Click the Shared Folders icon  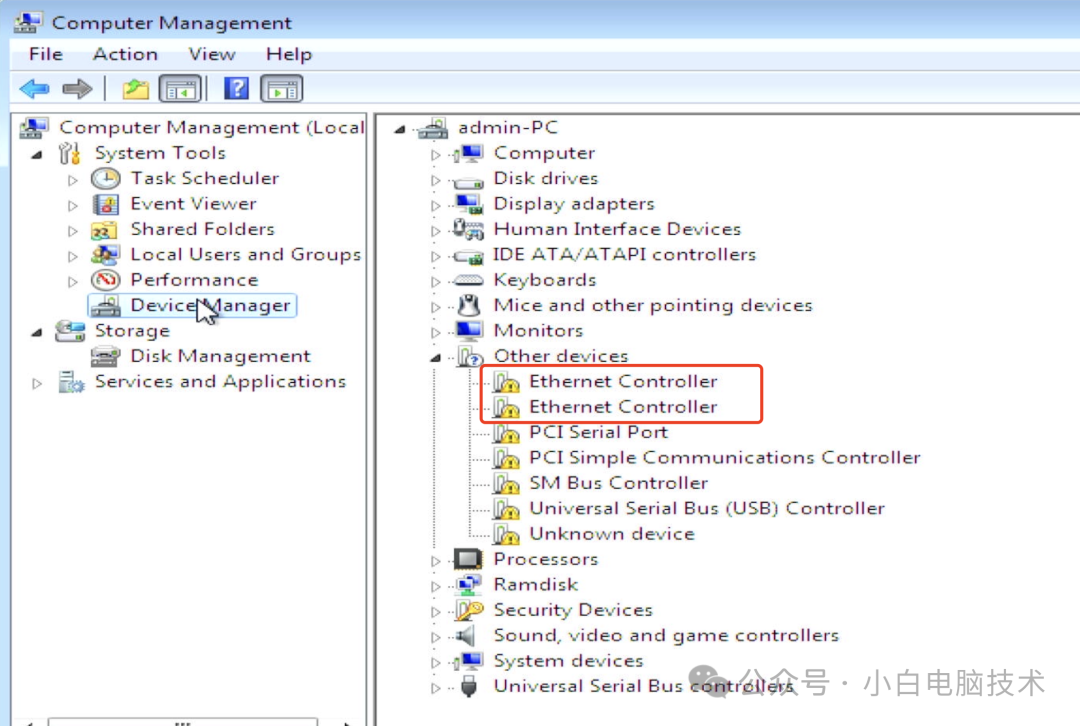coord(104,229)
